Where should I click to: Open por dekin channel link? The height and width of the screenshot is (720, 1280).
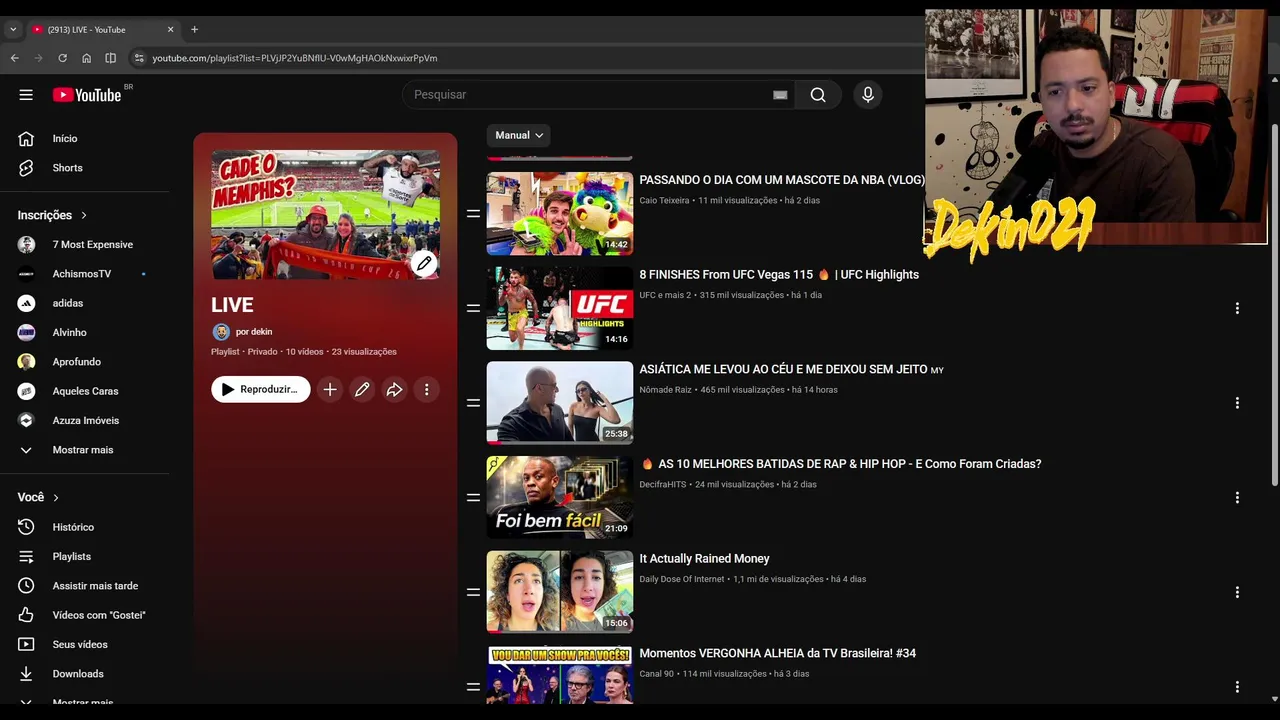[x=254, y=332]
